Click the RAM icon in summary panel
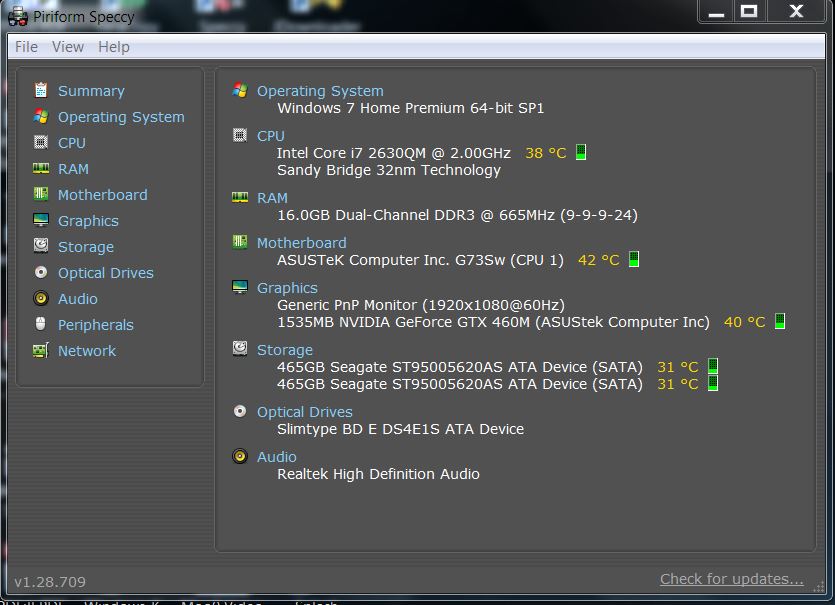 click(240, 198)
